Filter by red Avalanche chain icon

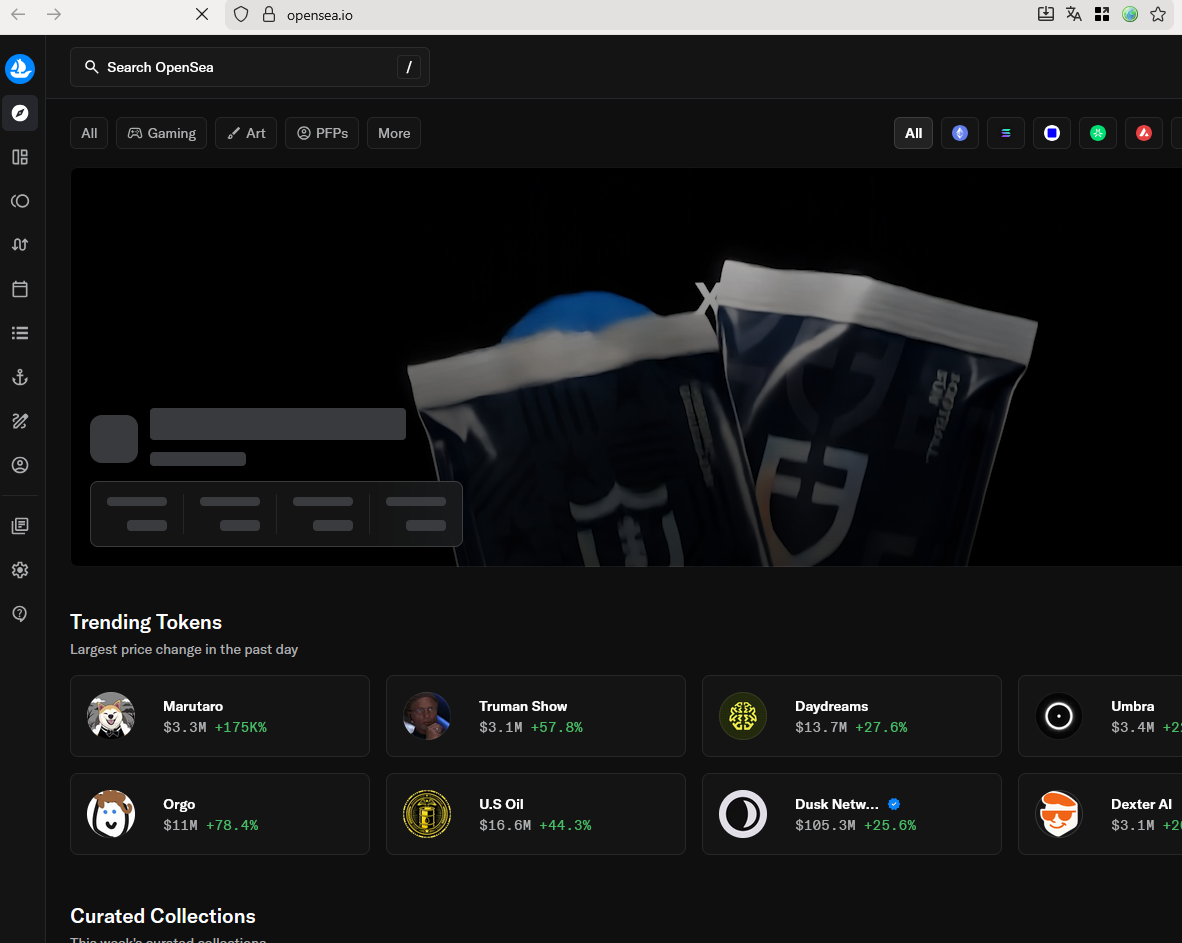pyautogui.click(x=1144, y=133)
